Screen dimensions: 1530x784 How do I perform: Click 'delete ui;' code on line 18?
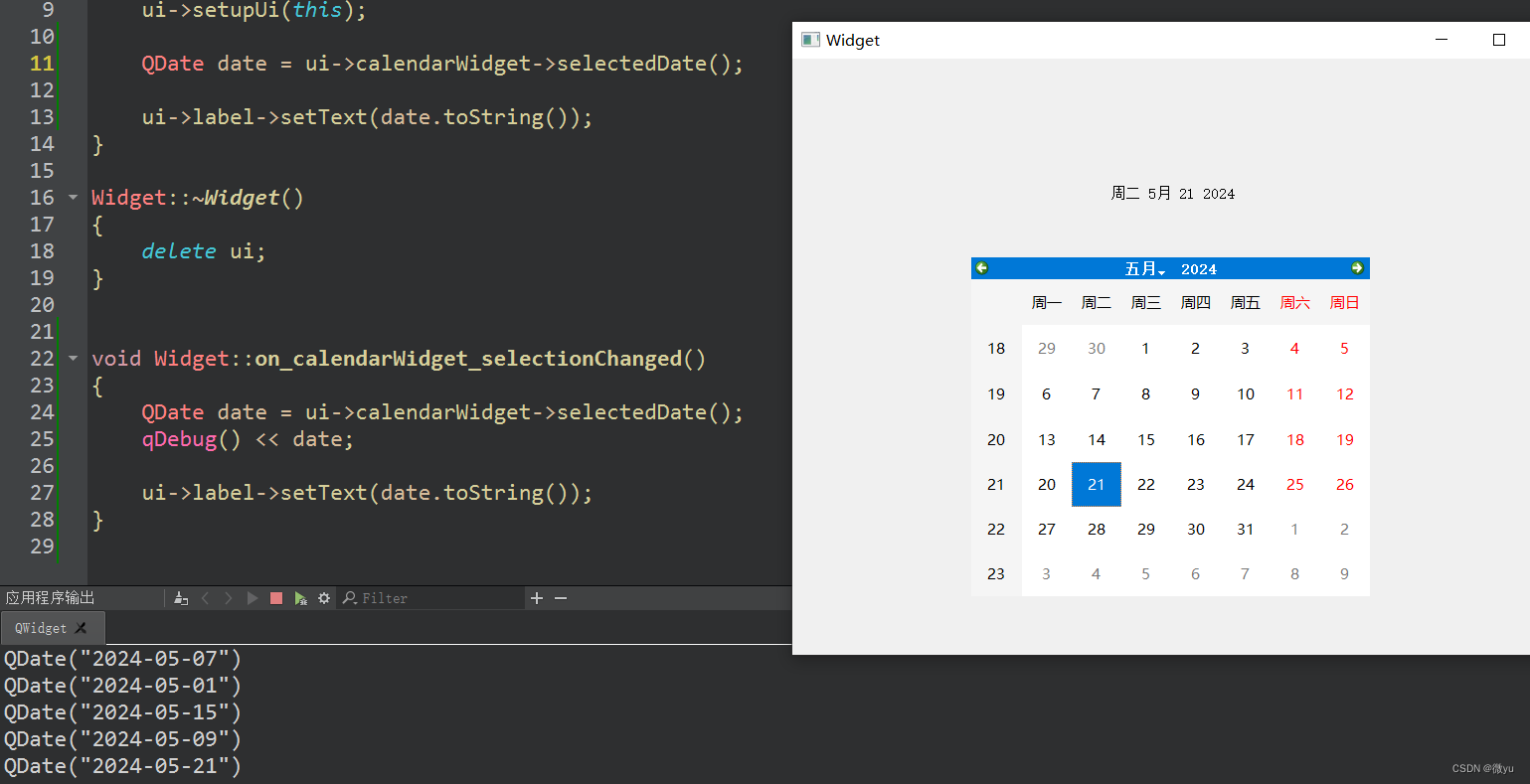click(204, 251)
